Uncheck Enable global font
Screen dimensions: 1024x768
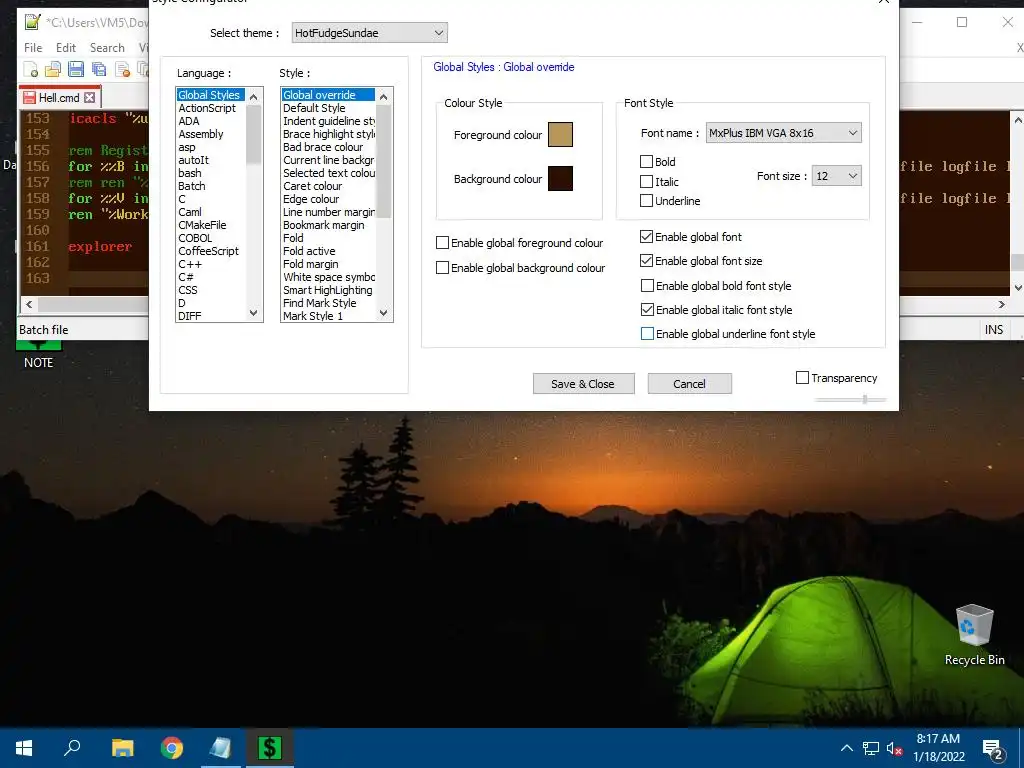[x=647, y=236]
